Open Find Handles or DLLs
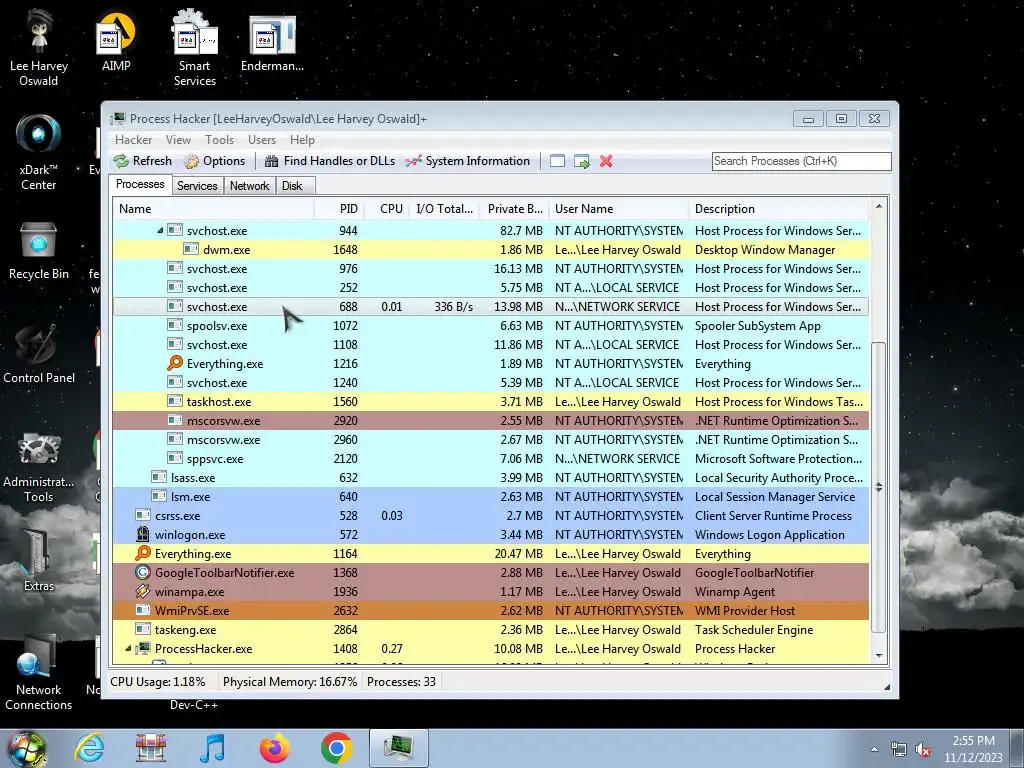Screen dimensions: 1024x768 [x=330, y=161]
